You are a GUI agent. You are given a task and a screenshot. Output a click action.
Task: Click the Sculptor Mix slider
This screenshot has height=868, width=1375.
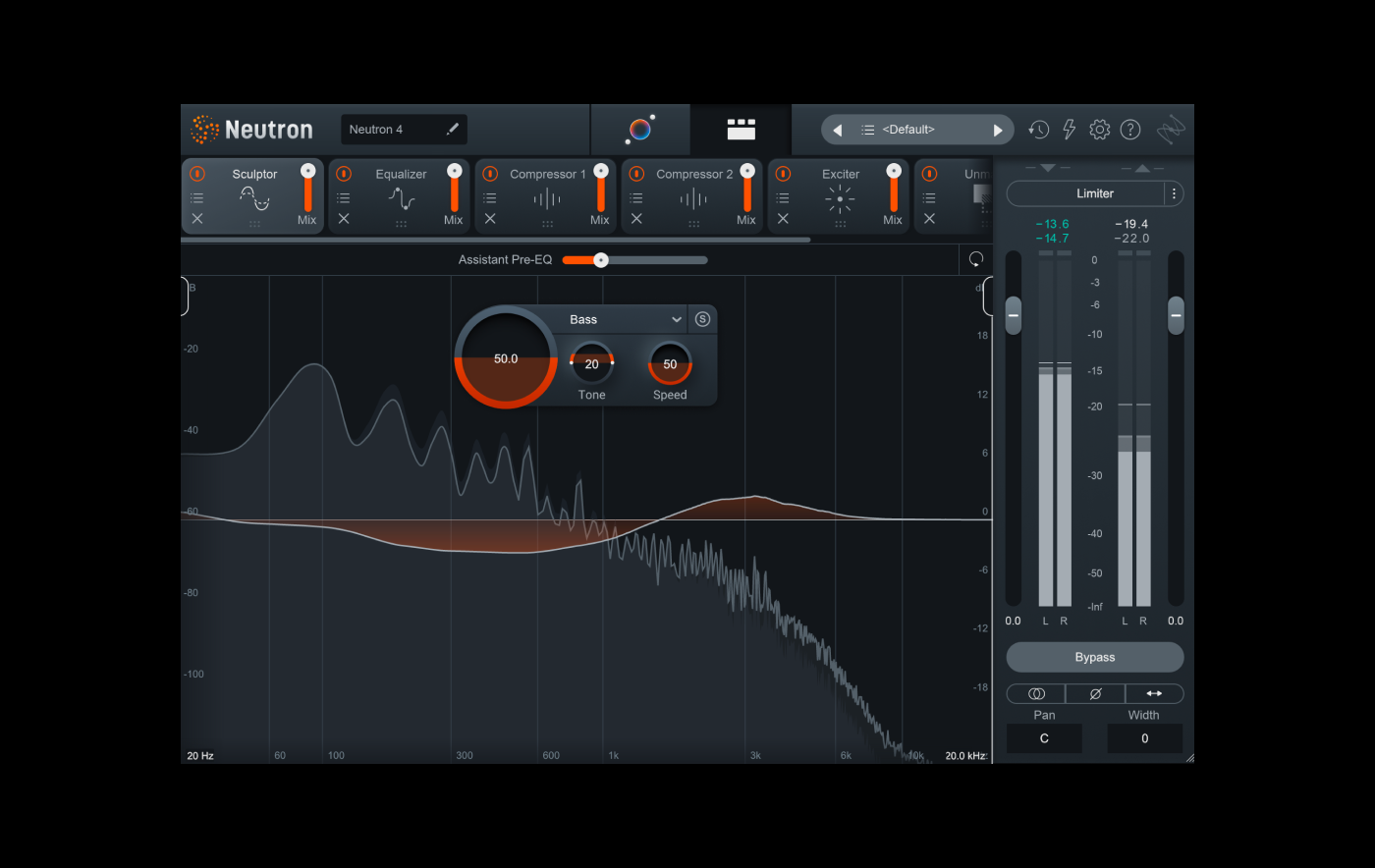(307, 188)
